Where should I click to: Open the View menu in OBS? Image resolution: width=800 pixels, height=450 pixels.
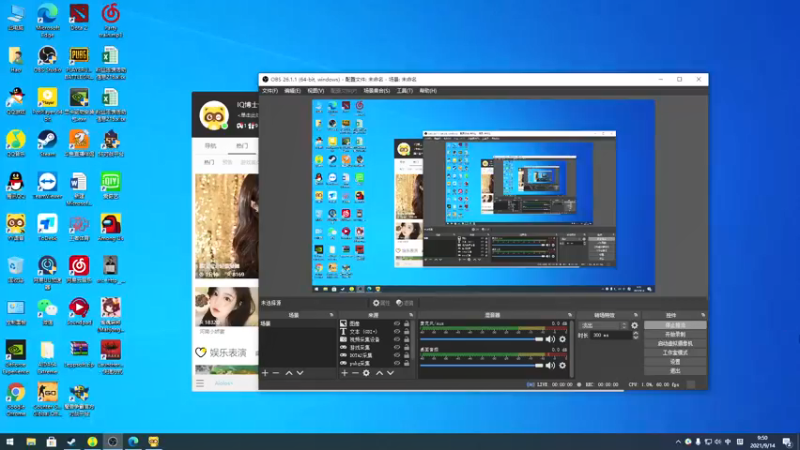(x=315, y=91)
